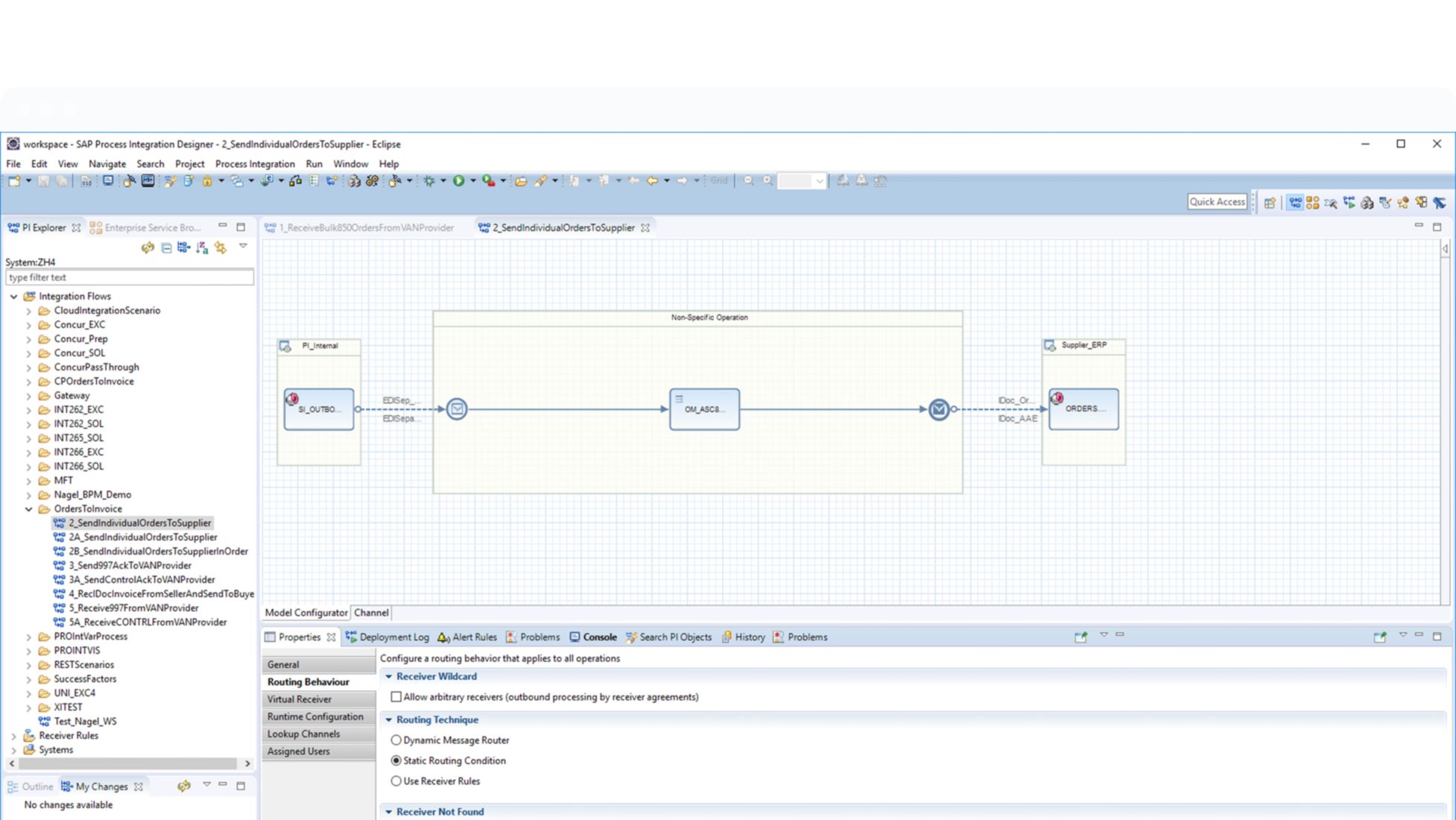Click the SI_OUTBO sender interface node
The height and width of the screenshot is (820, 1456).
pos(319,409)
